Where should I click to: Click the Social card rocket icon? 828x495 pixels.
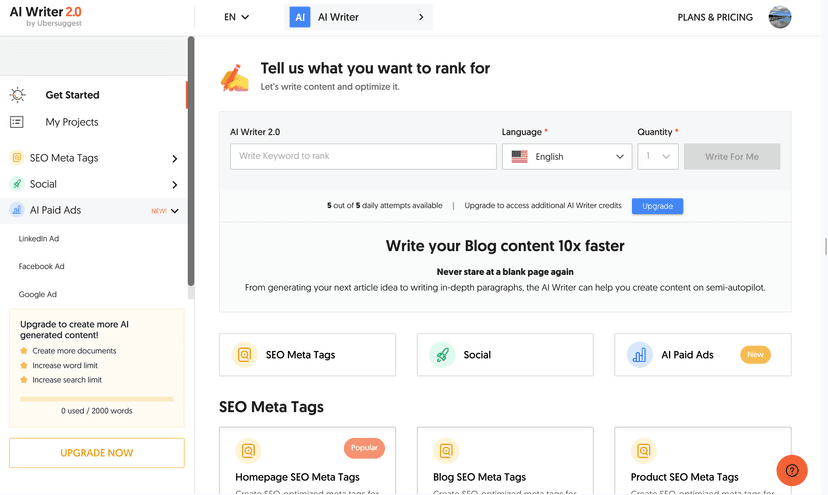[442, 354]
